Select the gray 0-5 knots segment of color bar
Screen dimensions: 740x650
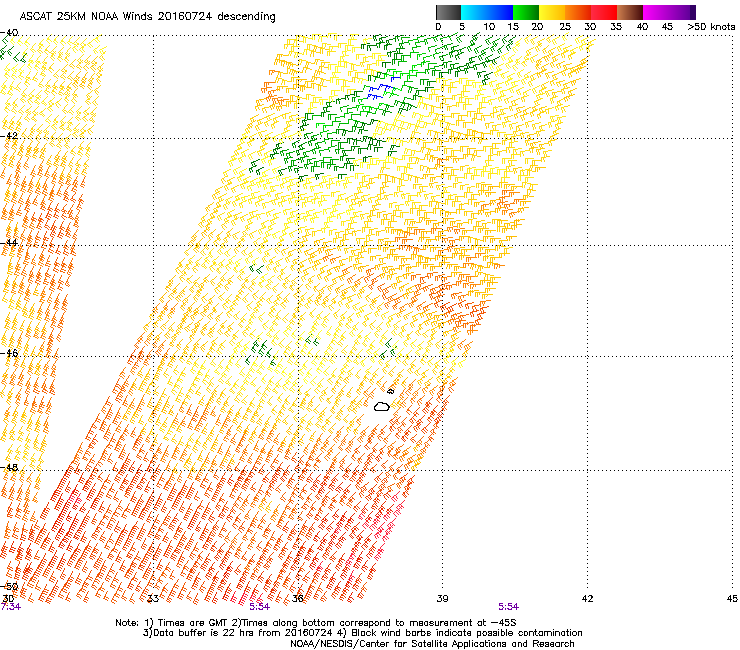[x=448, y=12]
